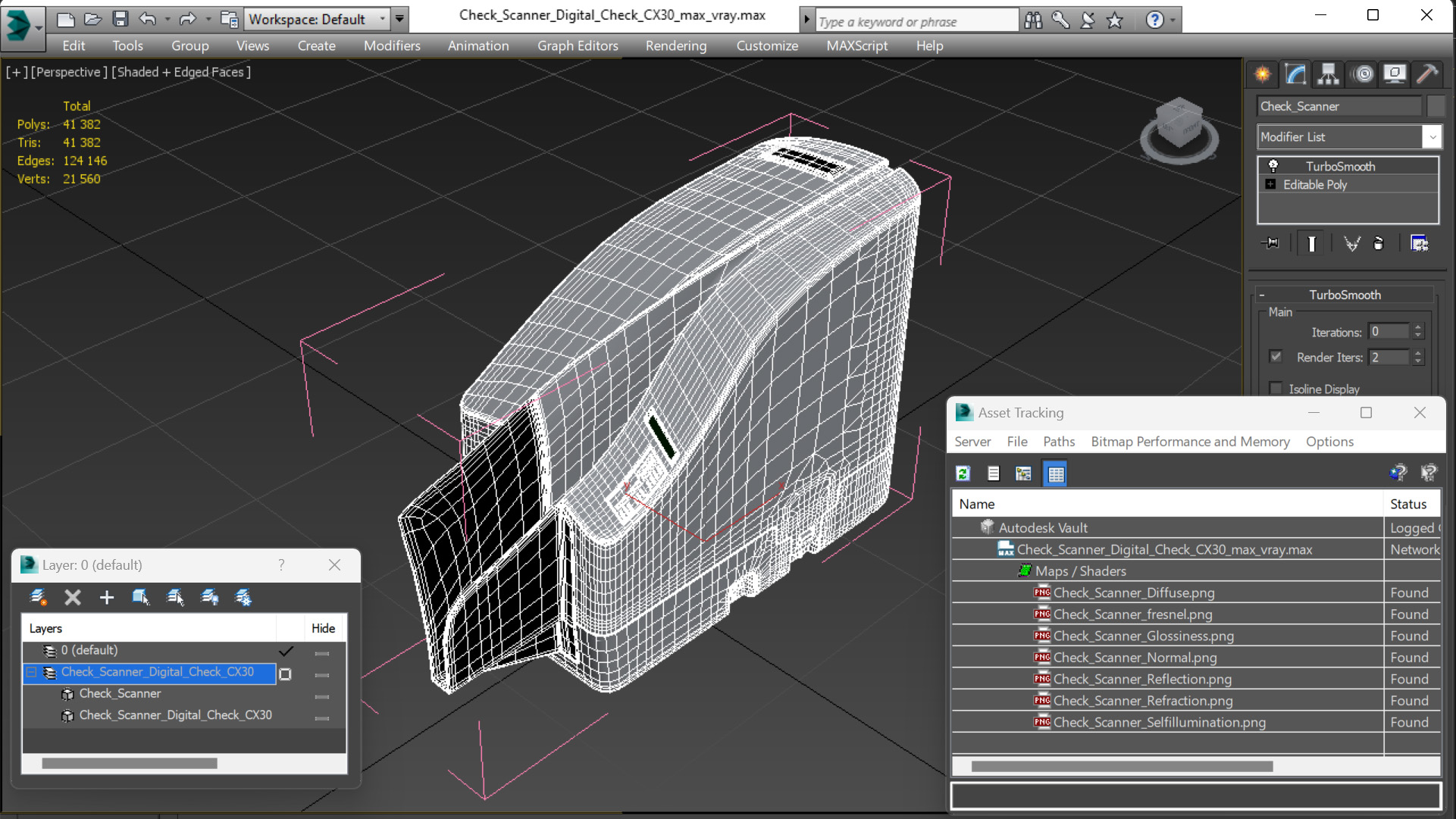1456x819 pixels.
Task: Open the Paths menu in Asset Tracking
Action: click(1059, 442)
